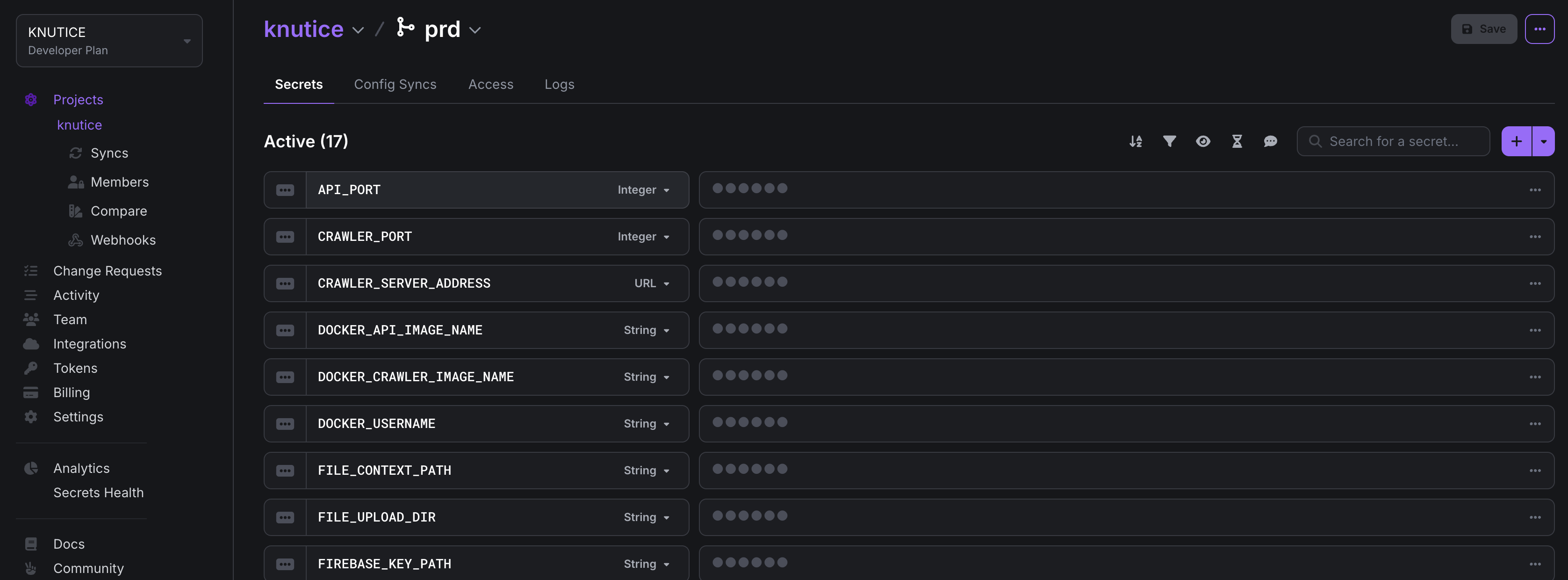Open KNUTICE workplace selector dropdown

pos(109,41)
